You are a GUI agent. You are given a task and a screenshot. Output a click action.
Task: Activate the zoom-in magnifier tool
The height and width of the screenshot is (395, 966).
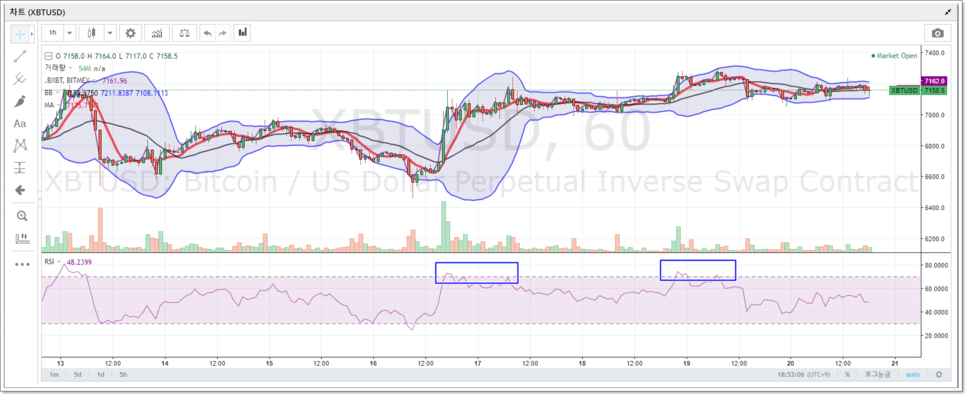click(22, 216)
